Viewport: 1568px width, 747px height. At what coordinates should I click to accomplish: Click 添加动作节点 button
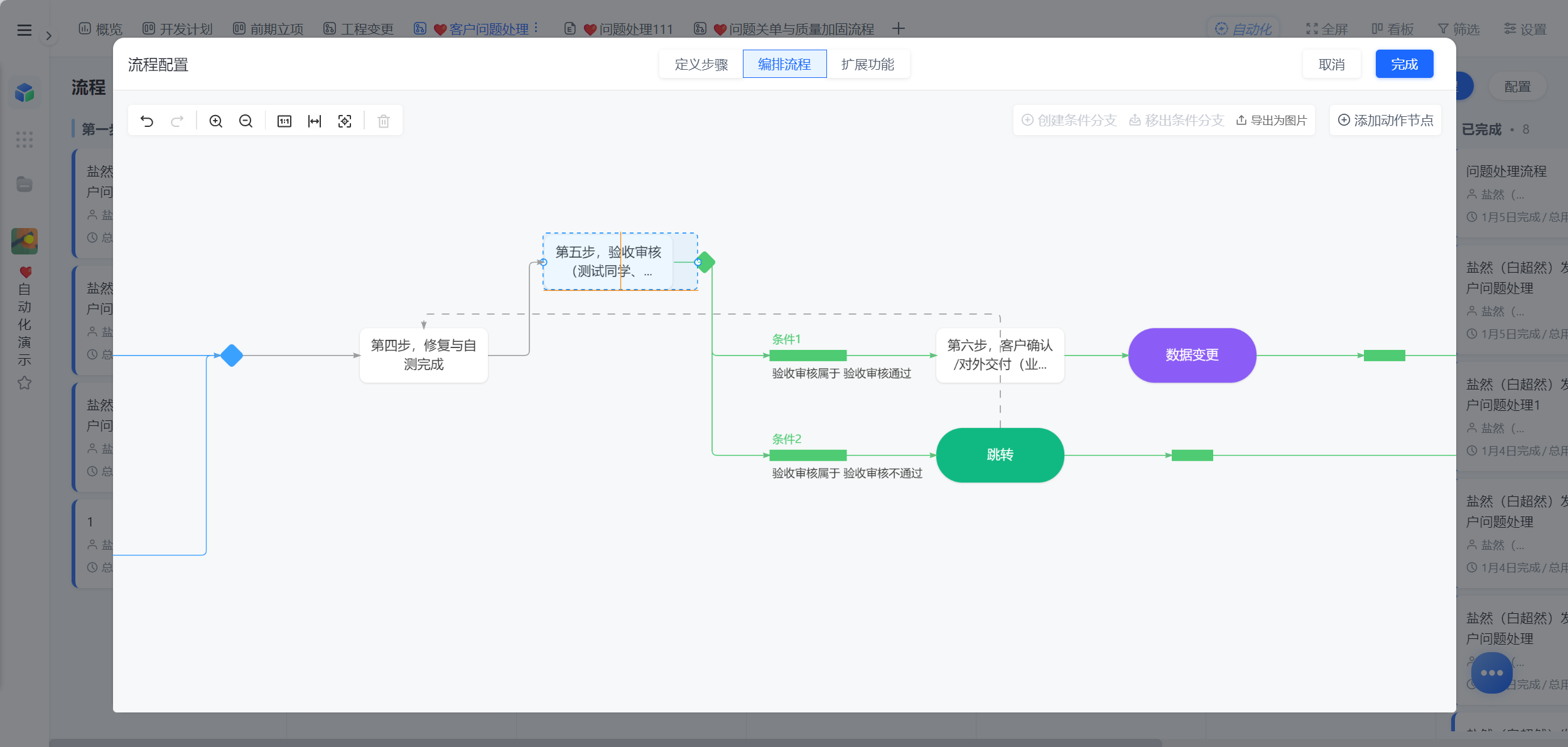click(1385, 120)
